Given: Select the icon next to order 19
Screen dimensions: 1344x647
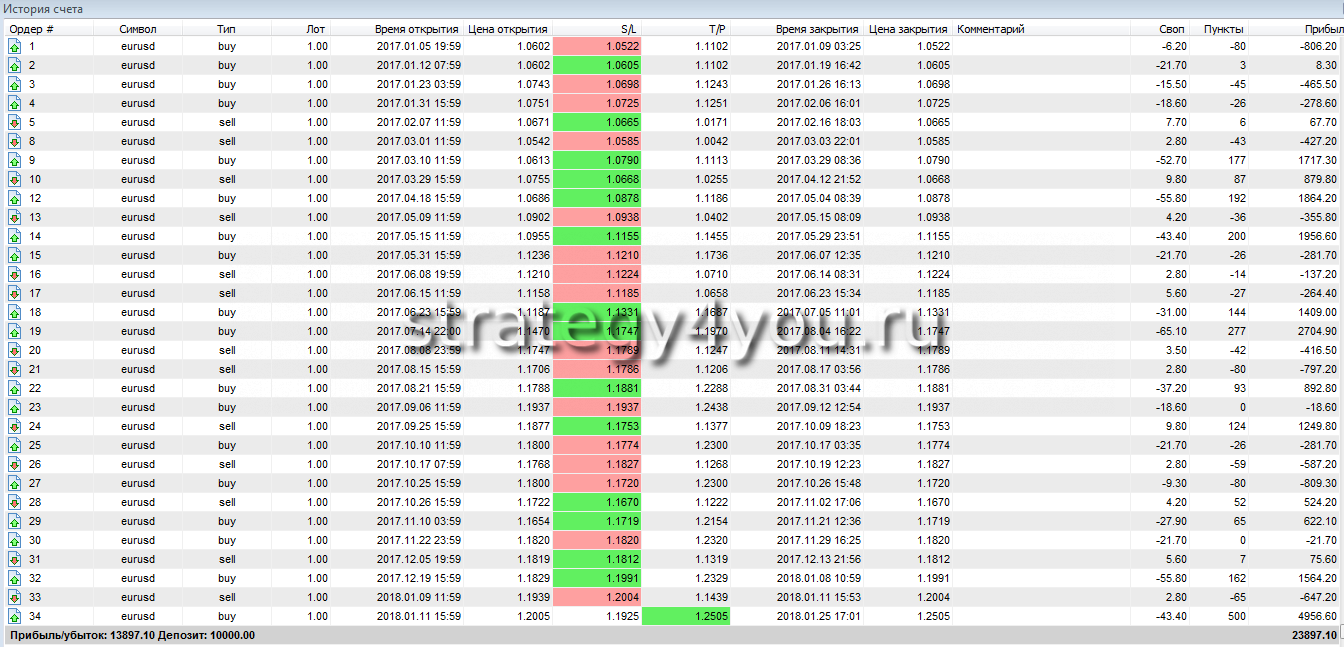Looking at the screenshot, I should [x=15, y=331].
